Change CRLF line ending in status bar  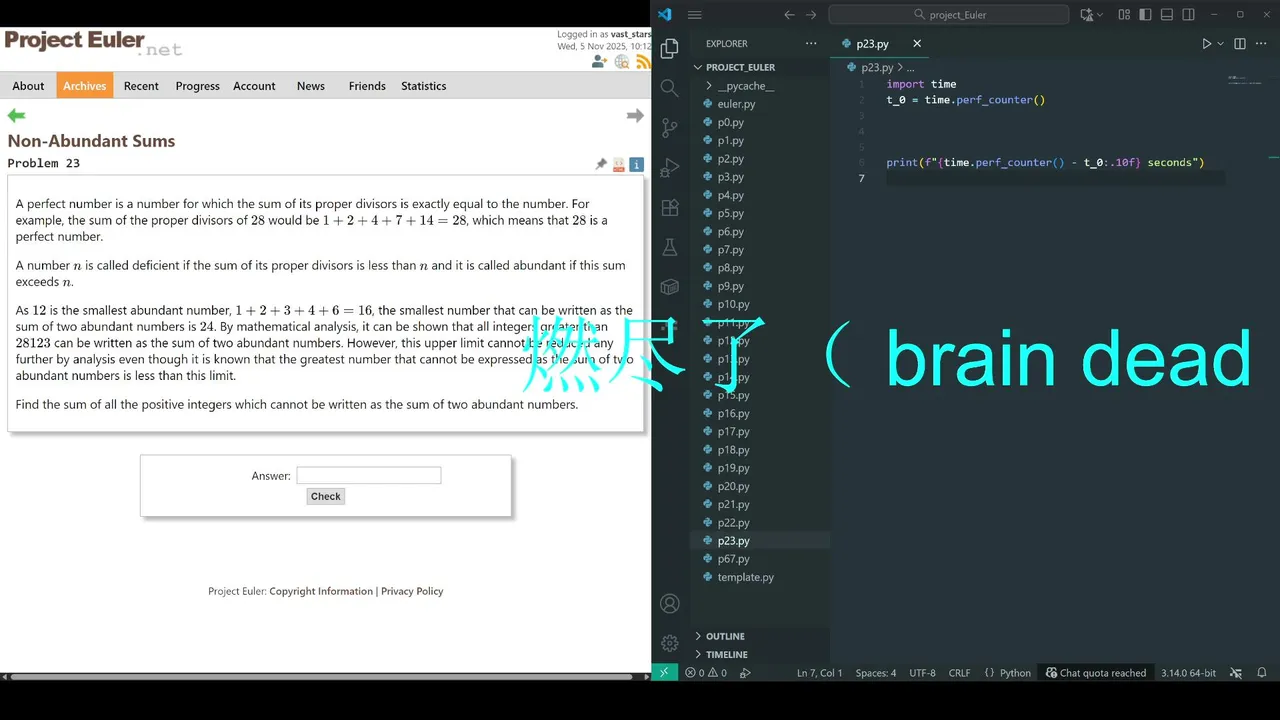coord(959,673)
